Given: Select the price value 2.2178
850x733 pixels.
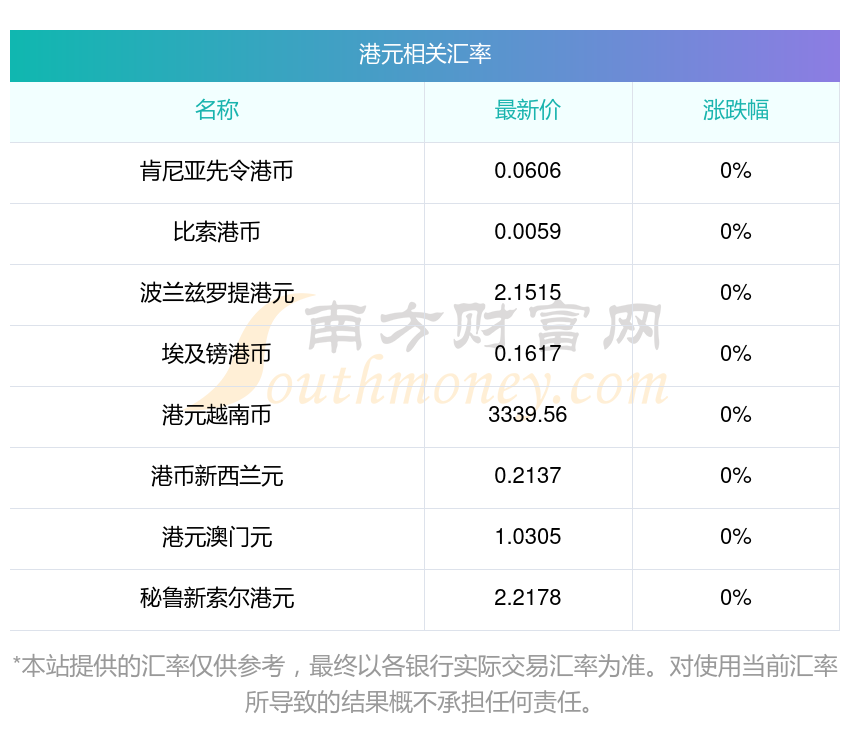Looking at the screenshot, I should pyautogui.click(x=527, y=598).
